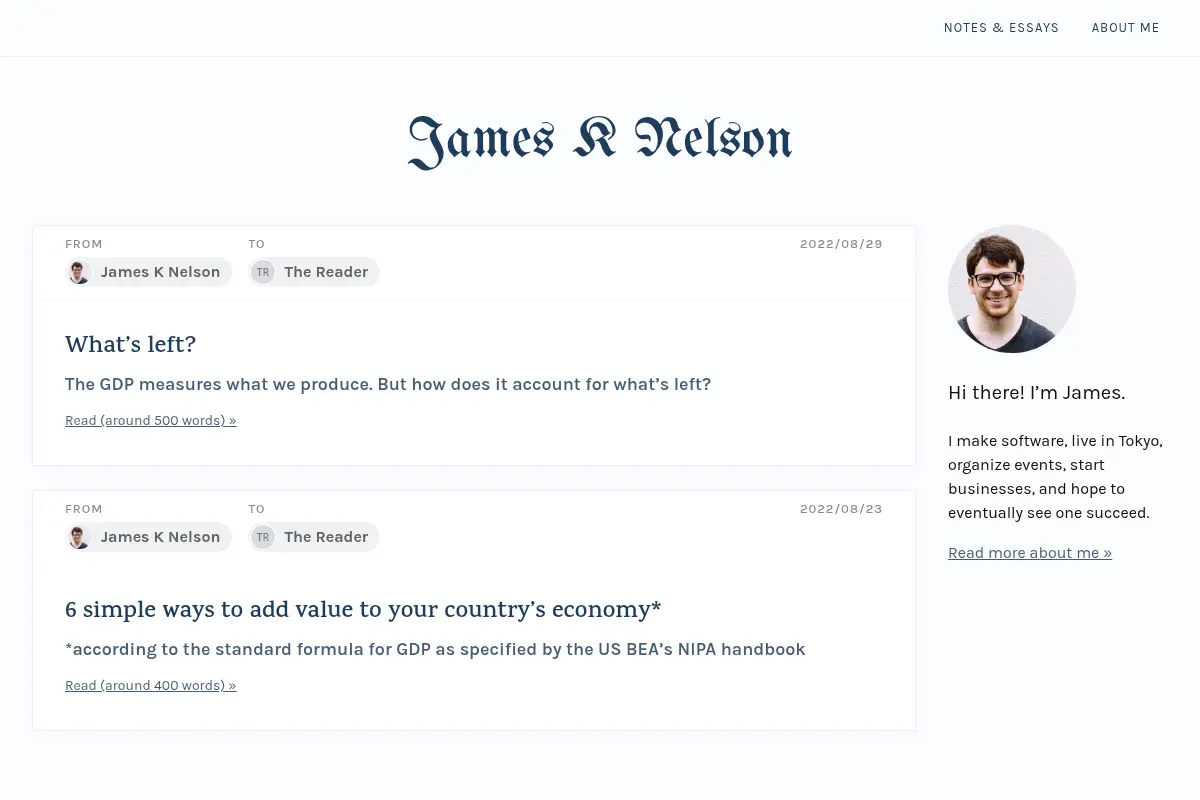1200x800 pixels.
Task: Select James K Nelson chip in second post
Action: [148, 537]
